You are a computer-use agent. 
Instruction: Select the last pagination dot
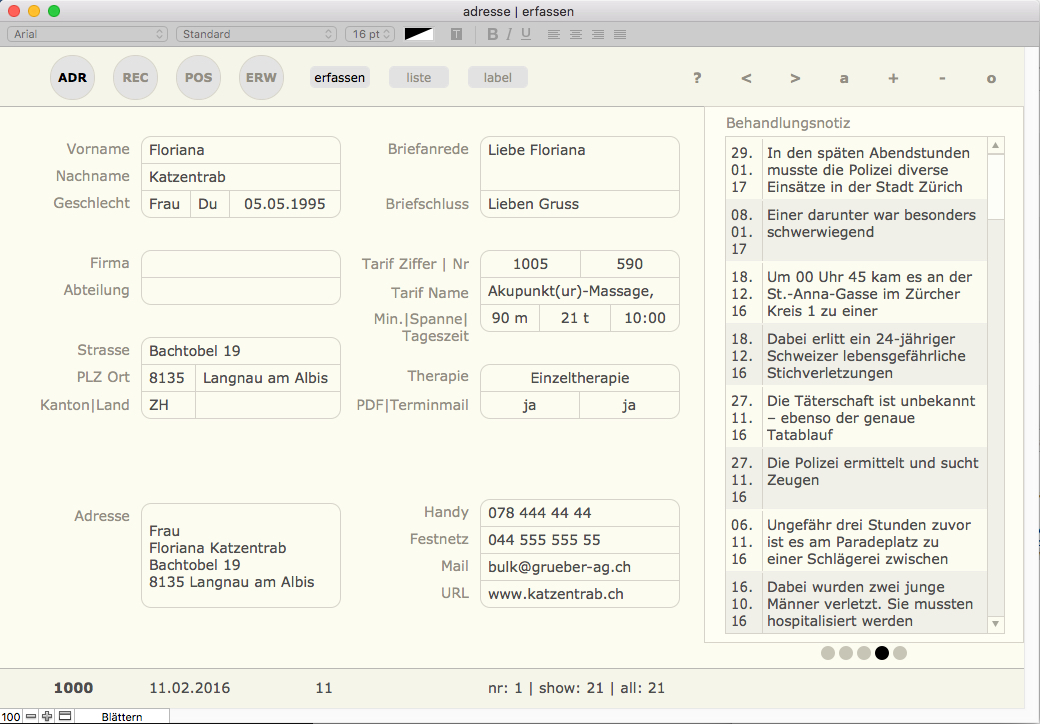pyautogui.click(x=900, y=653)
